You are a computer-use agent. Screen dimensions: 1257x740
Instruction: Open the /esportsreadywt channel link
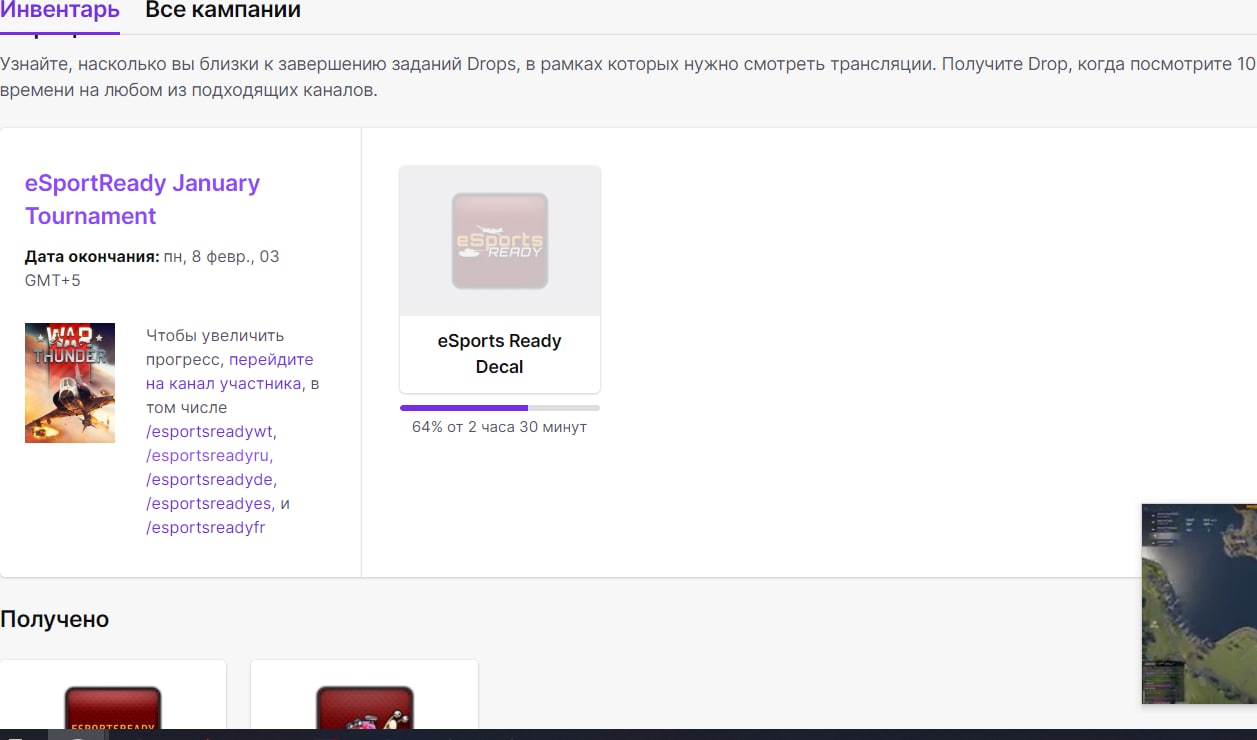[x=211, y=432]
